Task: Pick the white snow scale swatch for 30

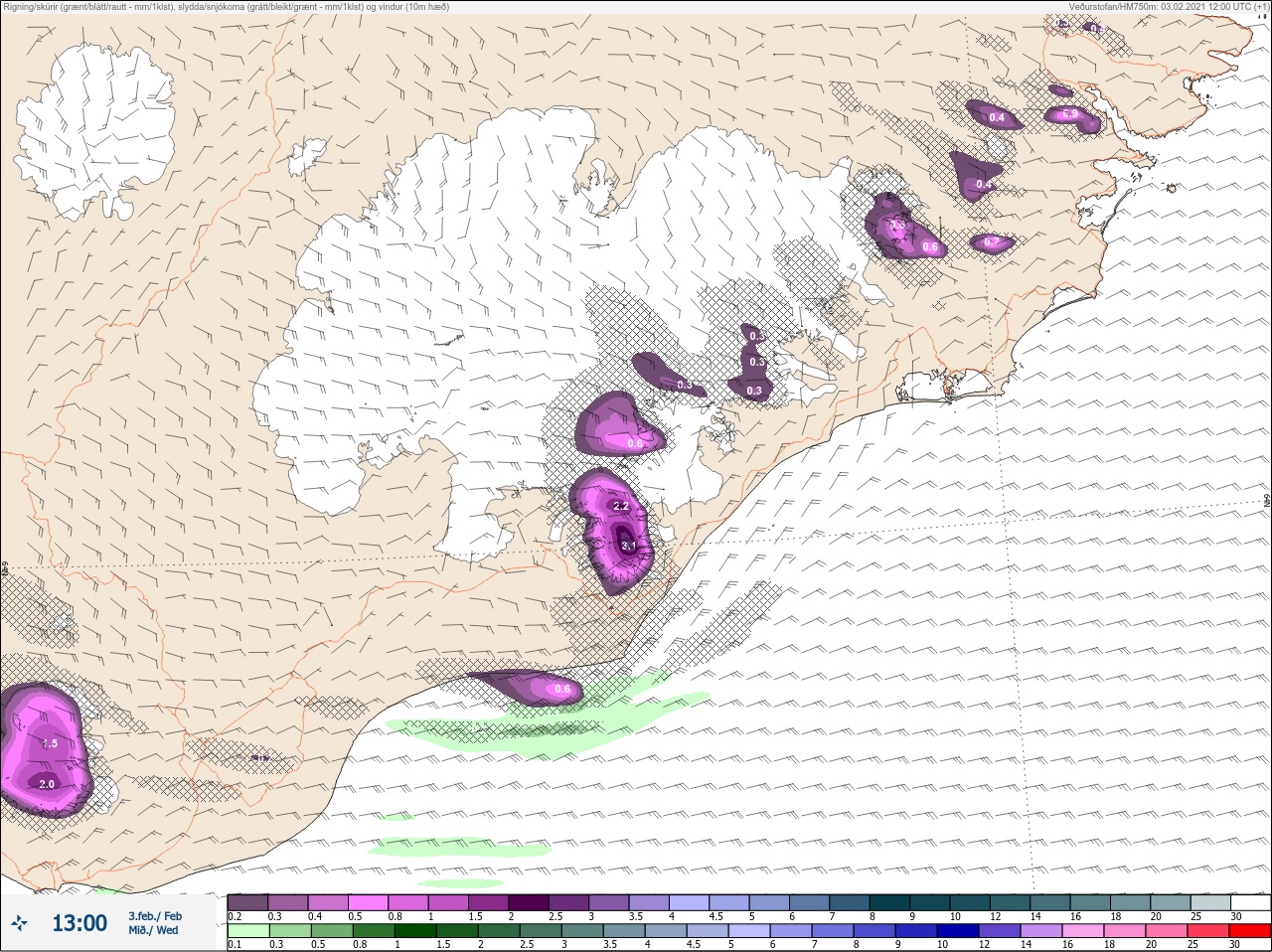Action: [1250, 902]
